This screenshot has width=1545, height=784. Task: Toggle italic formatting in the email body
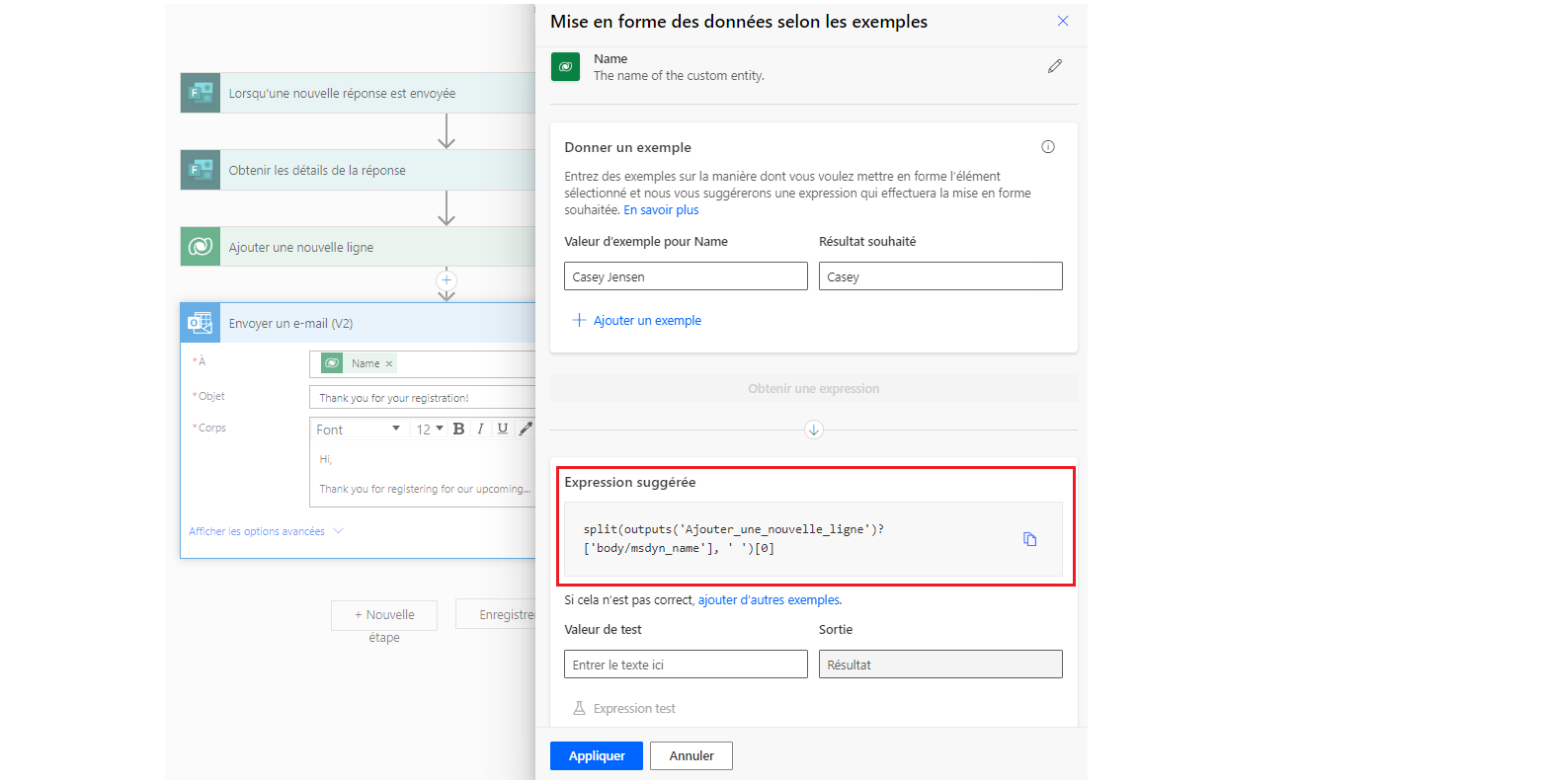click(x=480, y=428)
